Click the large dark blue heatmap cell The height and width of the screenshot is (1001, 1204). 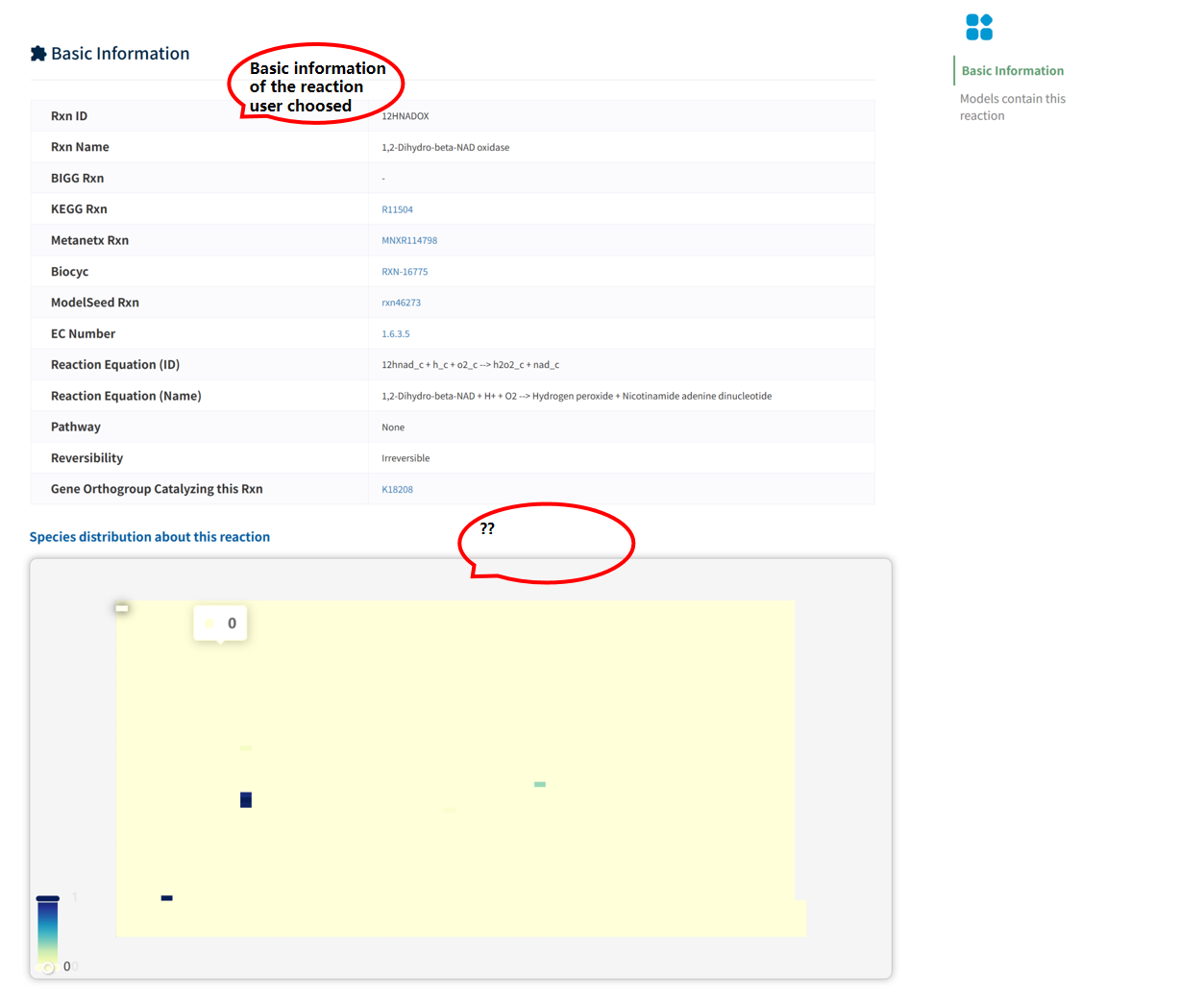[246, 800]
